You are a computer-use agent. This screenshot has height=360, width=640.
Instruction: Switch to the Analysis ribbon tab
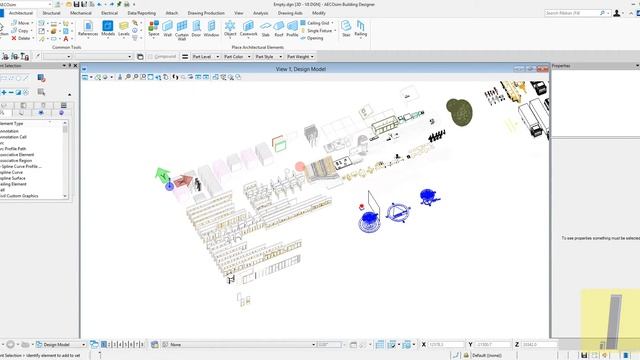tap(260, 13)
